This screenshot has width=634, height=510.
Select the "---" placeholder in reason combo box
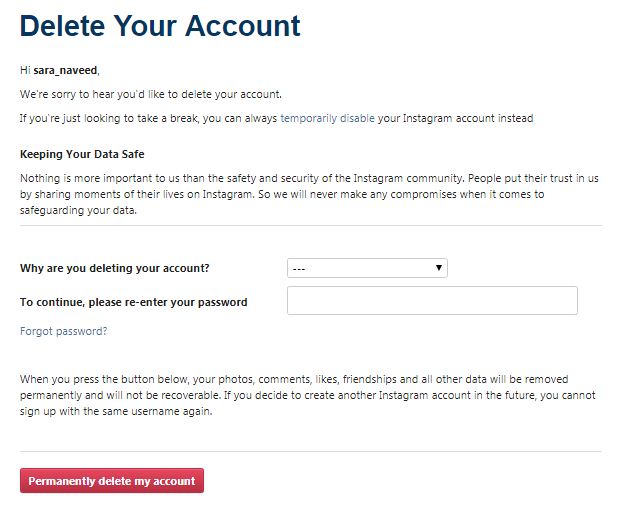[x=300, y=268]
